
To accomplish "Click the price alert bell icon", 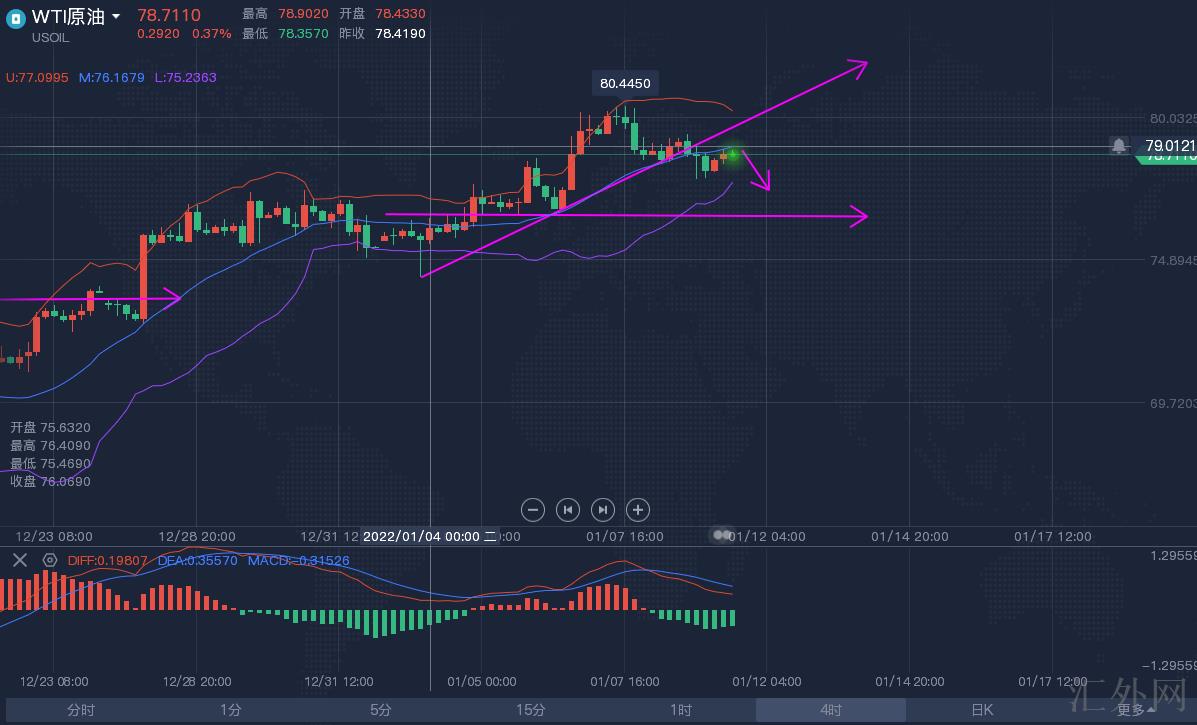I will 1119,146.
